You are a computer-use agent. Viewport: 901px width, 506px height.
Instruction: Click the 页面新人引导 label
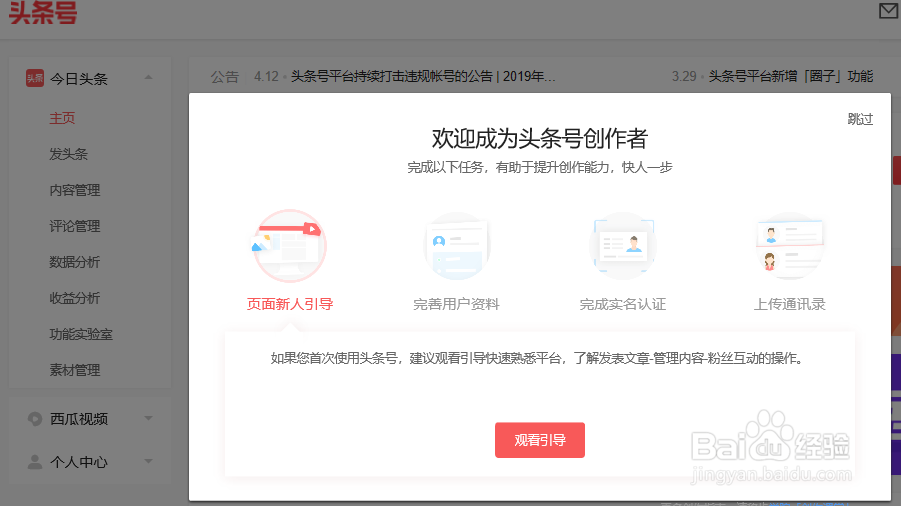(x=290, y=304)
